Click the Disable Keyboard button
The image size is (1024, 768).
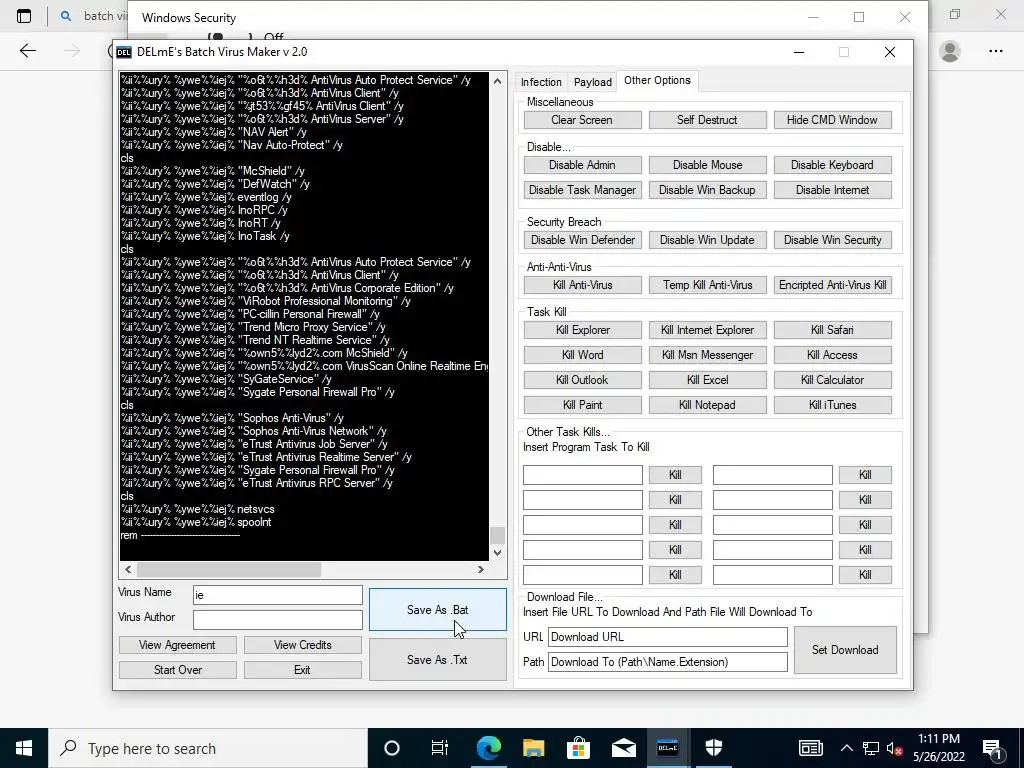click(x=832, y=165)
